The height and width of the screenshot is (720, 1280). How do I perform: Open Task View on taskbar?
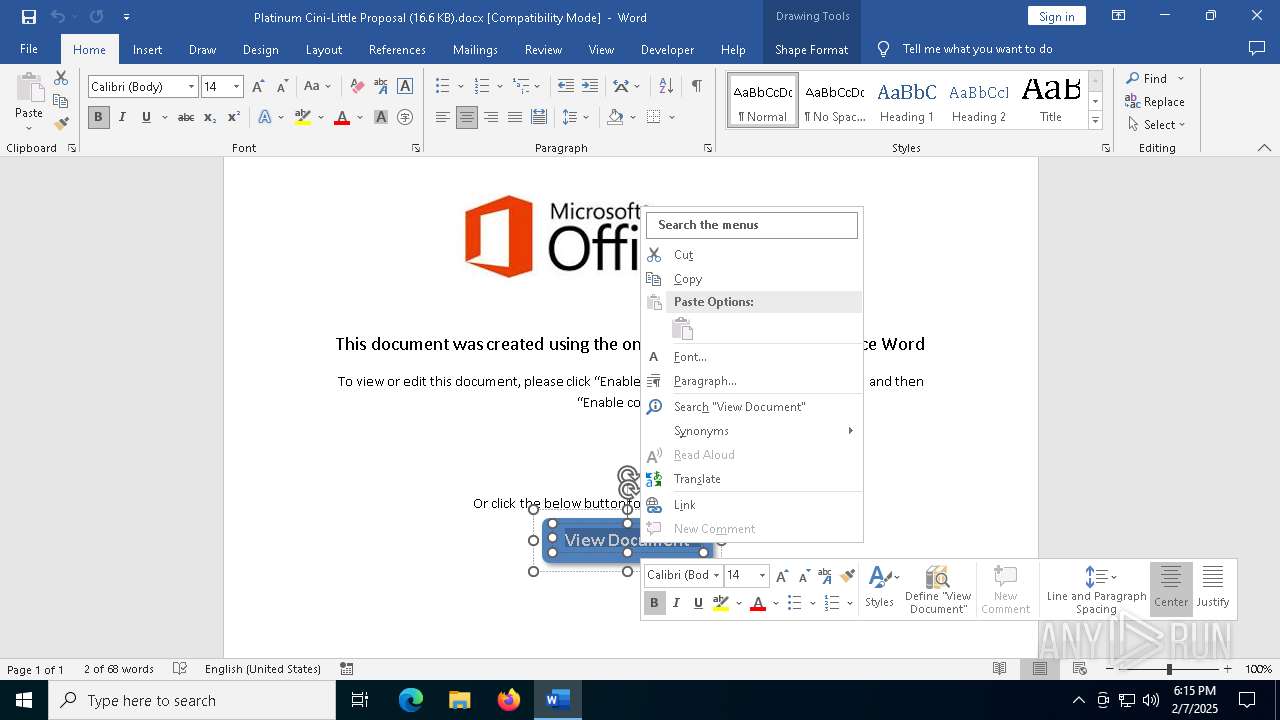[360, 700]
